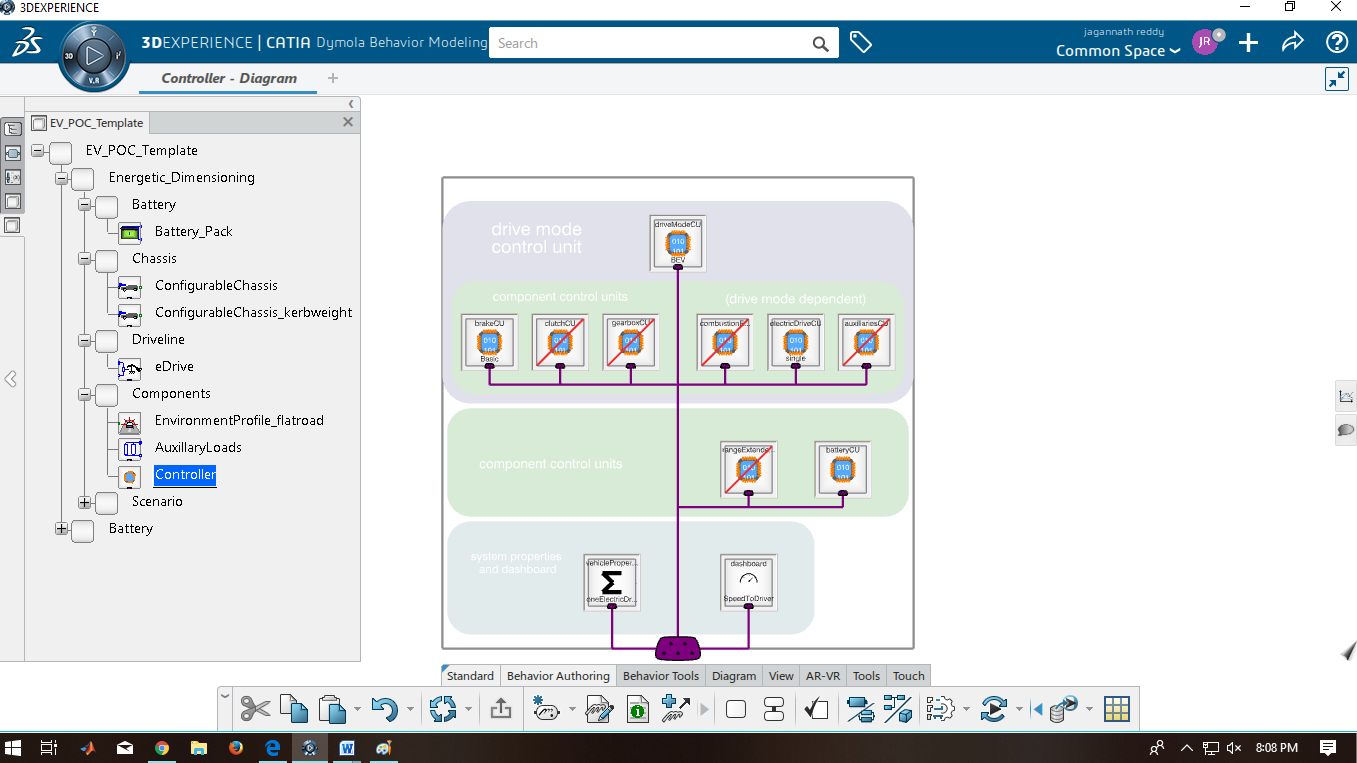Viewport: 1357px width, 763px height.
Task: Click the Add plus icon in header
Action: click(1248, 42)
